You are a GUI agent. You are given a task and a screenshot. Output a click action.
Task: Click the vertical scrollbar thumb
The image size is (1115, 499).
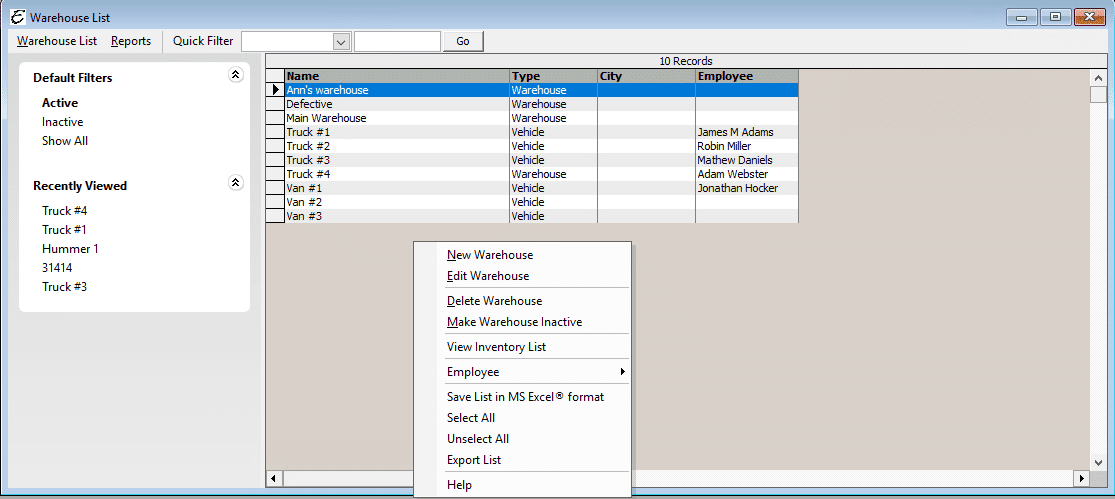pyautogui.click(x=1098, y=94)
